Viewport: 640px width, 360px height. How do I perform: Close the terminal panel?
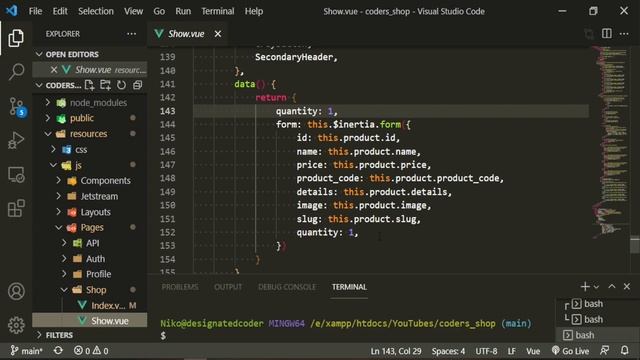[x=627, y=287]
